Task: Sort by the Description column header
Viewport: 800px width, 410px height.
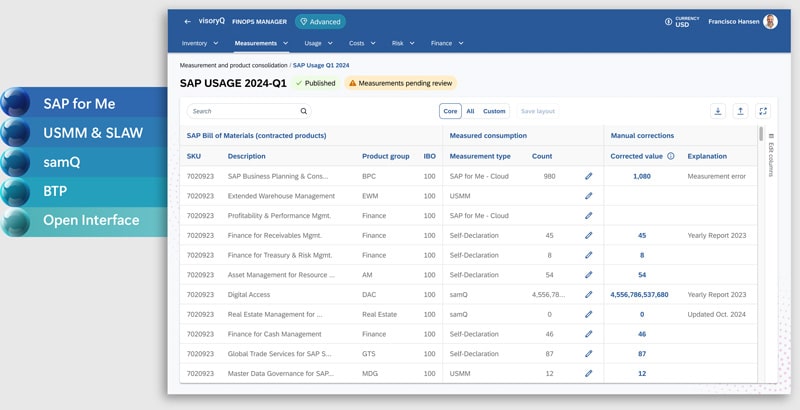Action: click(x=246, y=156)
